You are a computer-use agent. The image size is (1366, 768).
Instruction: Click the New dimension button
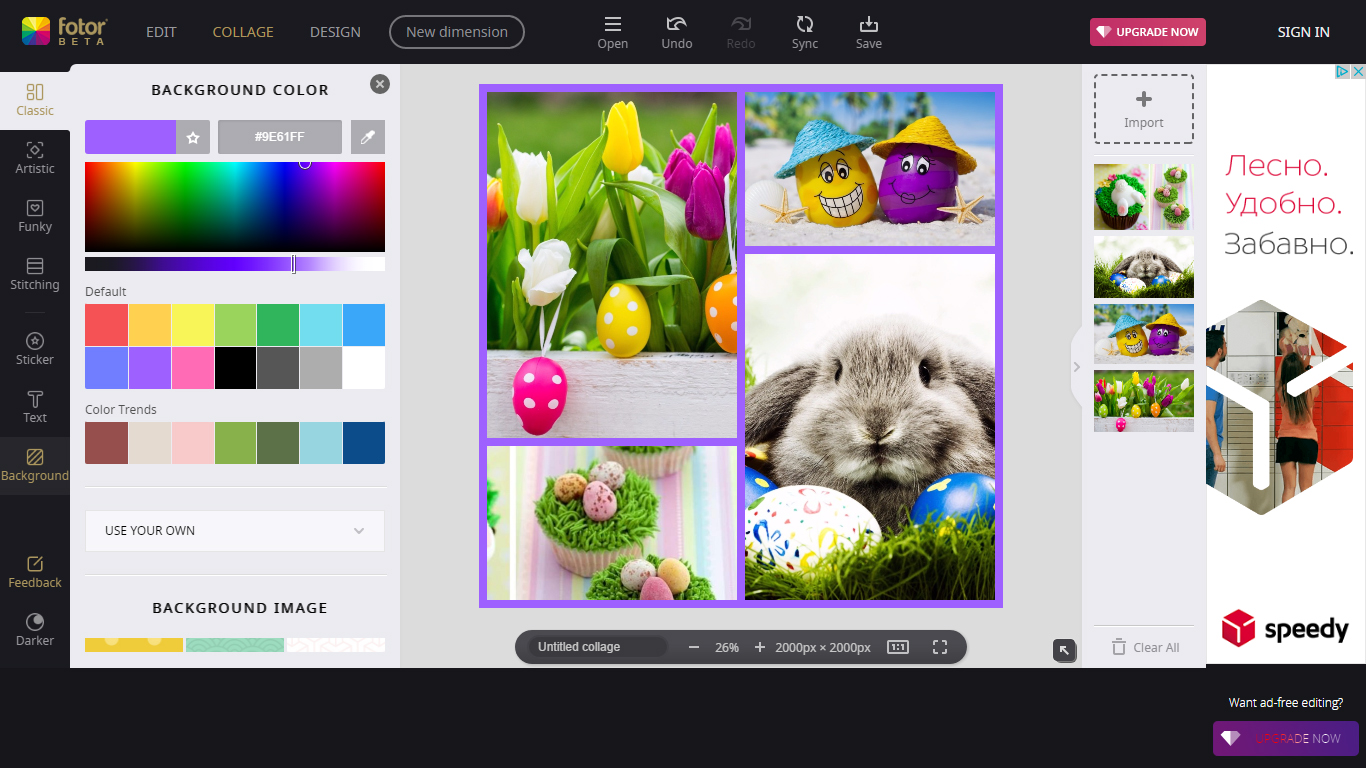[x=456, y=32]
